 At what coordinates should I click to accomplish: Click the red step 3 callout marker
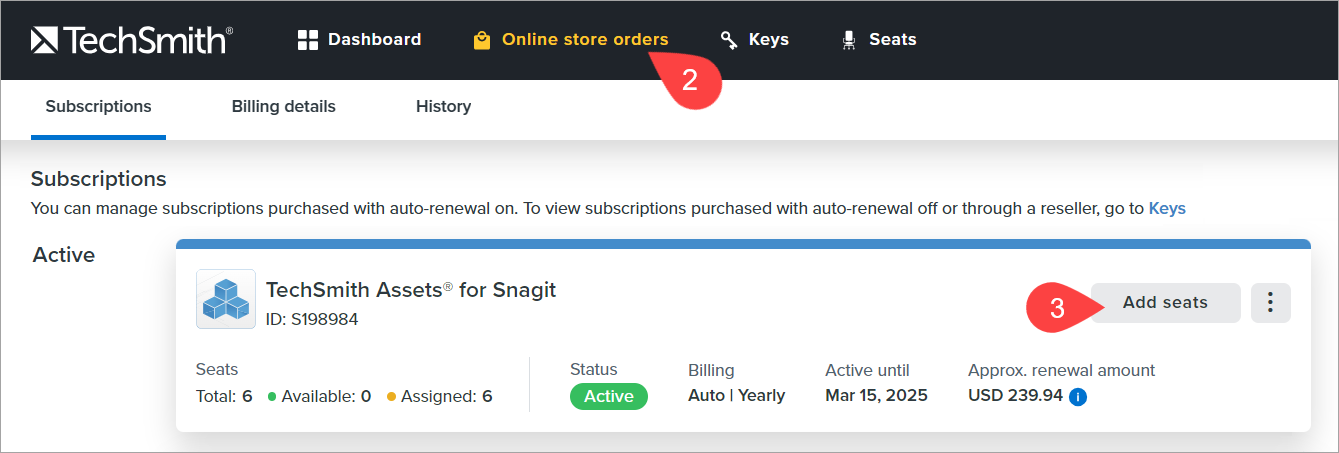1056,308
